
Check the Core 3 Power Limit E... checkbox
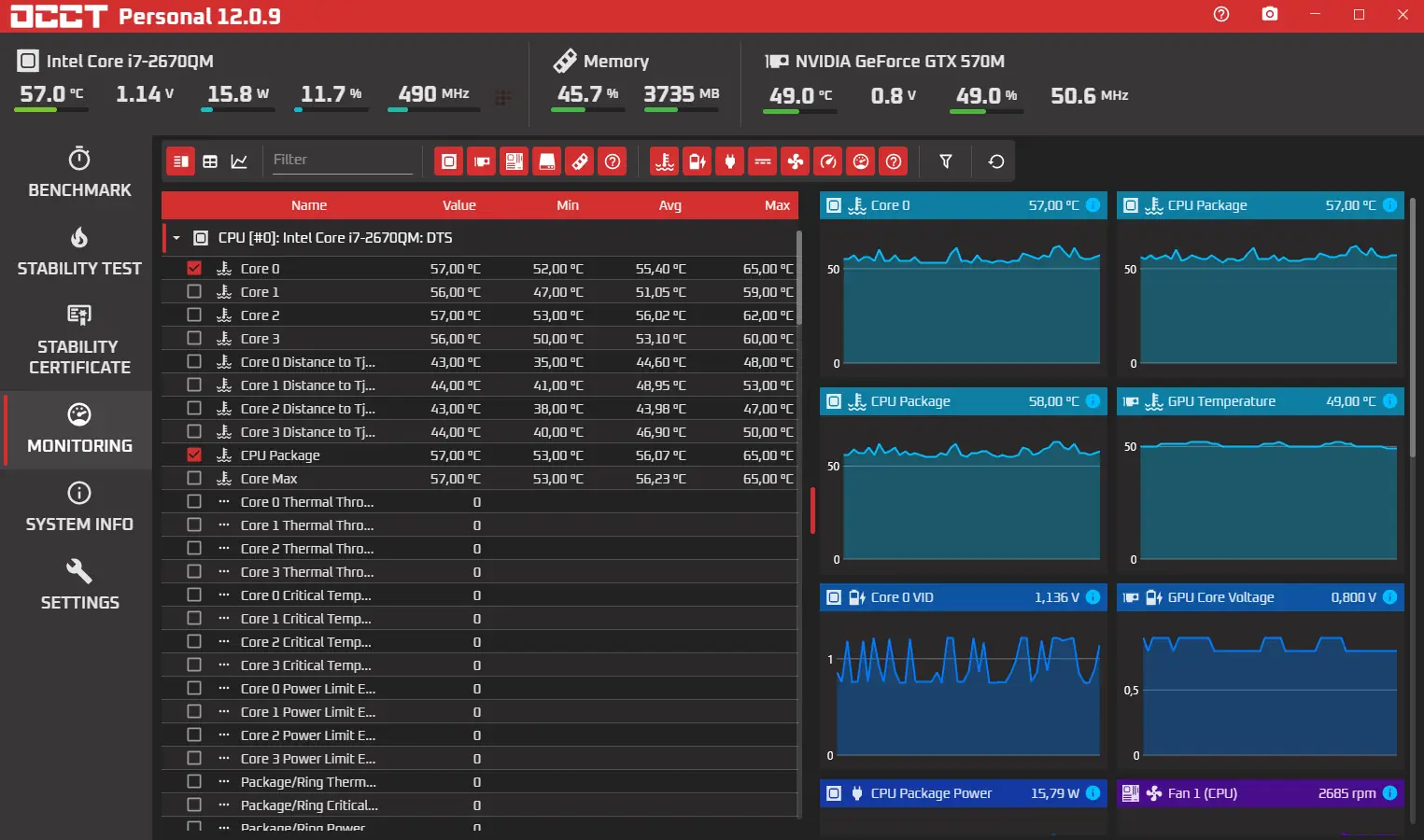point(194,758)
